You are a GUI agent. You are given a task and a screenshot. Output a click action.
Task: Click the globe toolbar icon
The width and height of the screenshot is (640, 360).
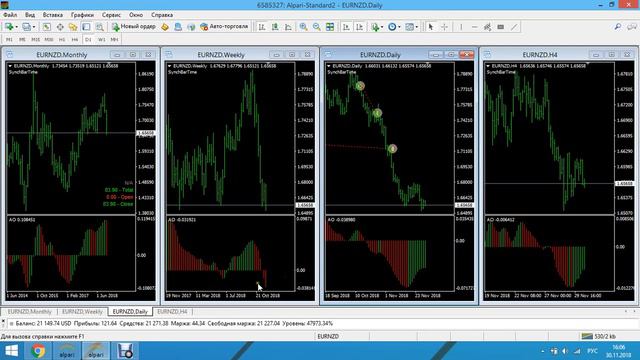point(191,27)
